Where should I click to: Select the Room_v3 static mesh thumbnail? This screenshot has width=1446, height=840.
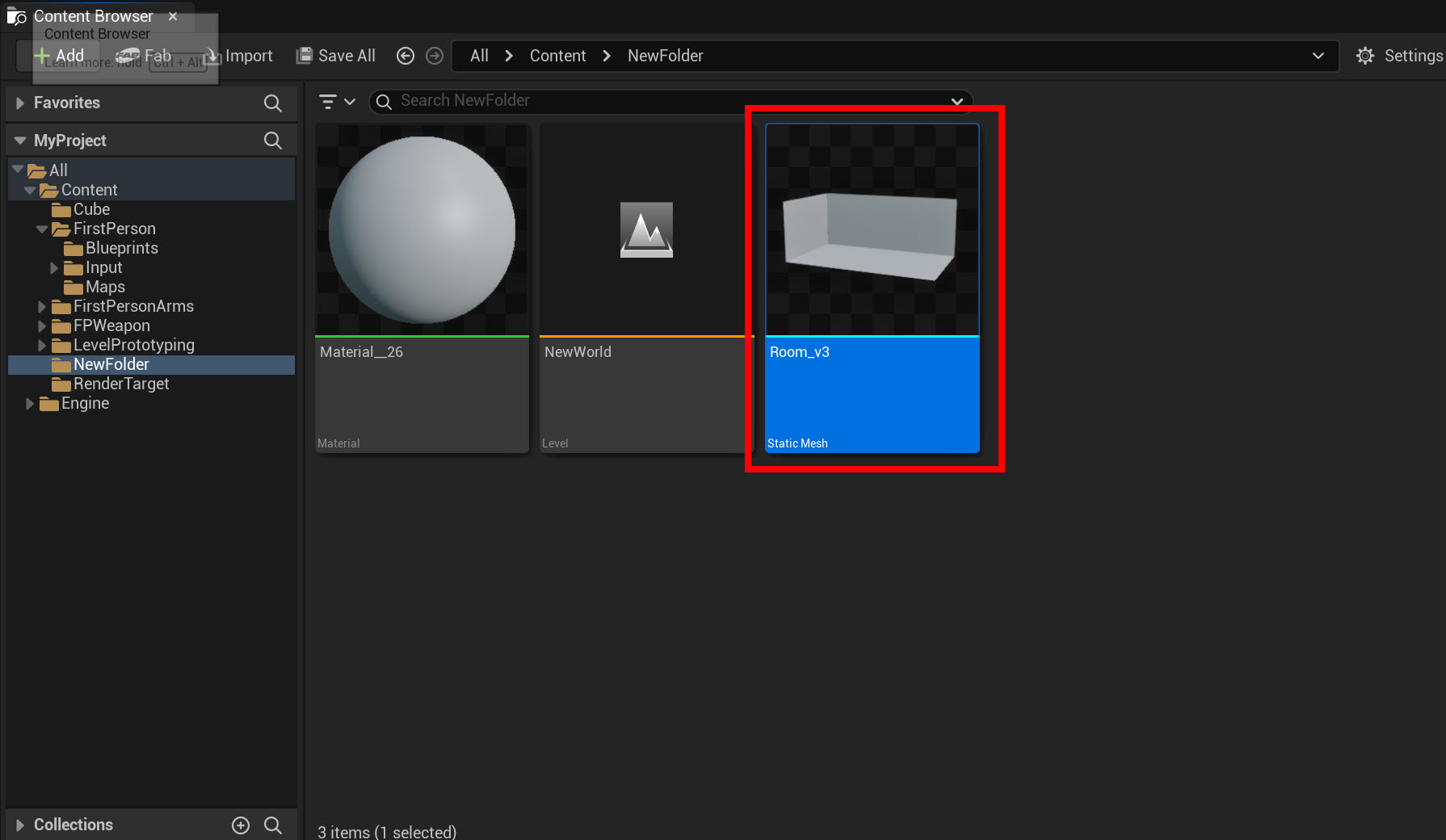pos(872,229)
